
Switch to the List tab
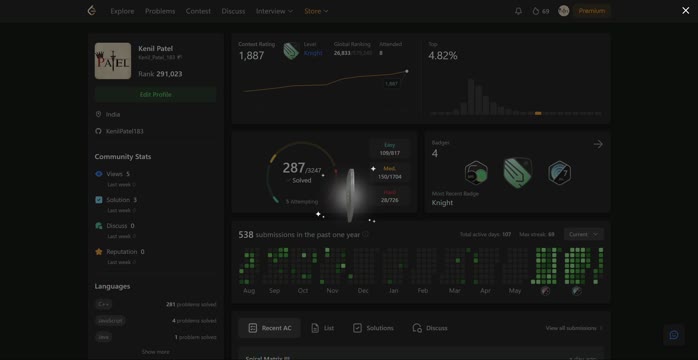(323, 328)
